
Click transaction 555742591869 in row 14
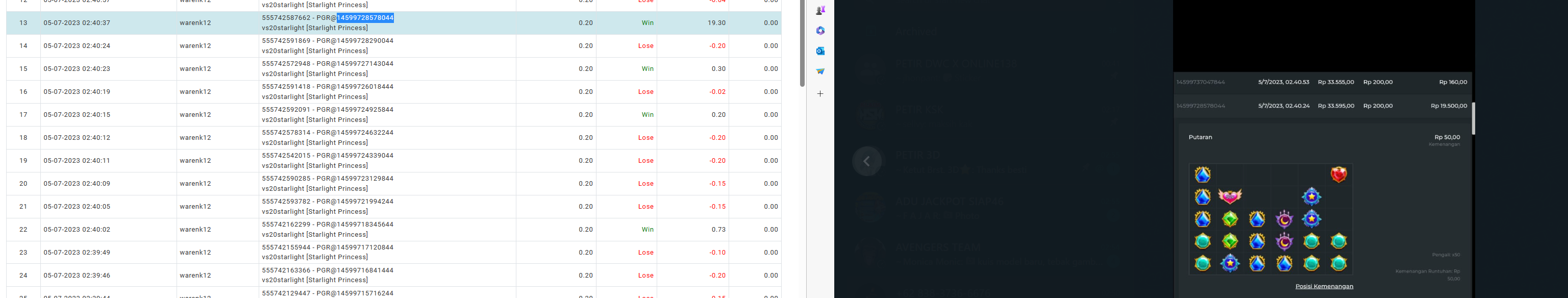(x=286, y=41)
